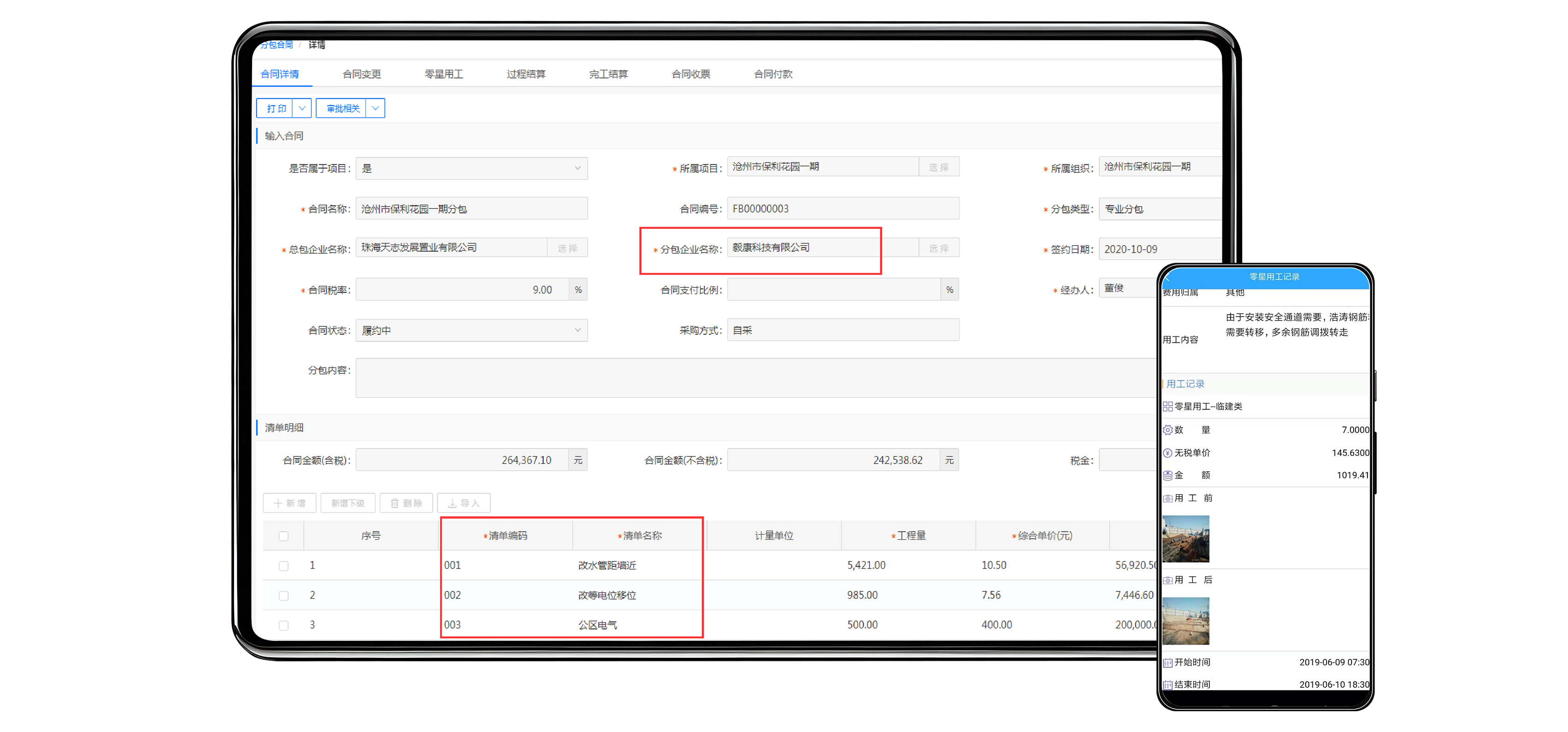This screenshot has height=732, width=1568.
Task: Expand the 审批相关 dropdown arrow
Action: [376, 108]
